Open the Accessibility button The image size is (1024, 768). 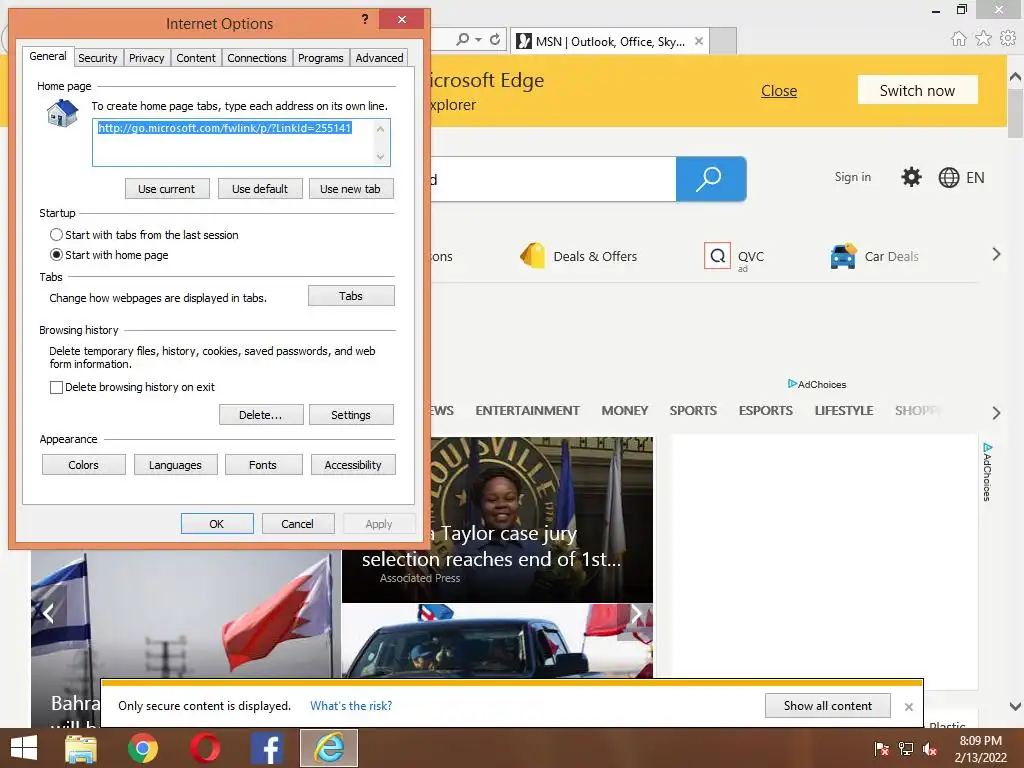tap(353, 465)
